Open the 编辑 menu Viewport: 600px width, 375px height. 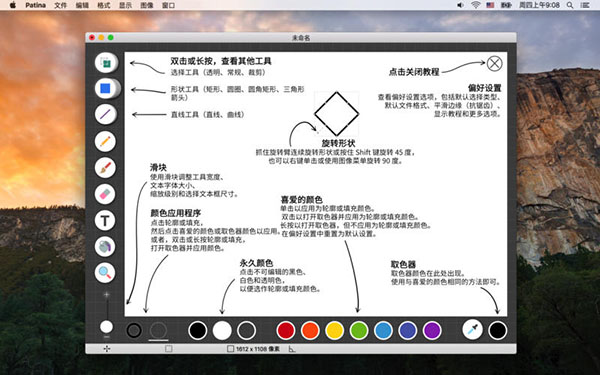82,5
